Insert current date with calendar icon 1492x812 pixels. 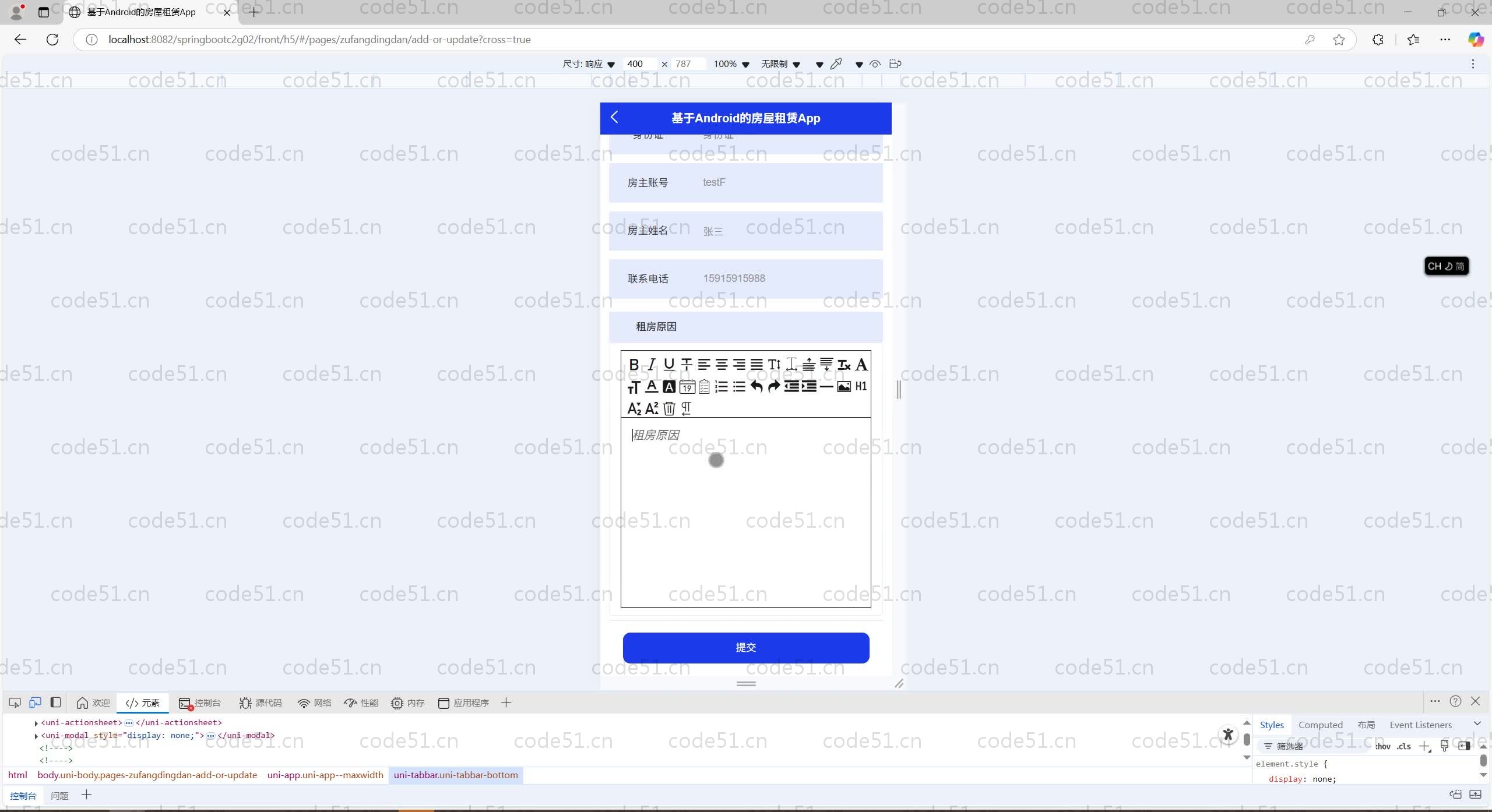click(x=687, y=387)
